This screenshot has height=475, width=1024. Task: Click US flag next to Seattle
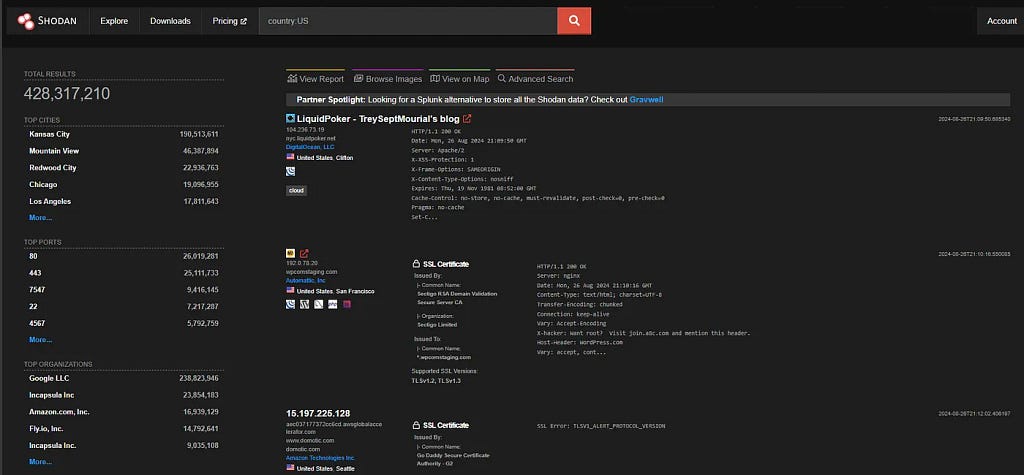point(290,468)
